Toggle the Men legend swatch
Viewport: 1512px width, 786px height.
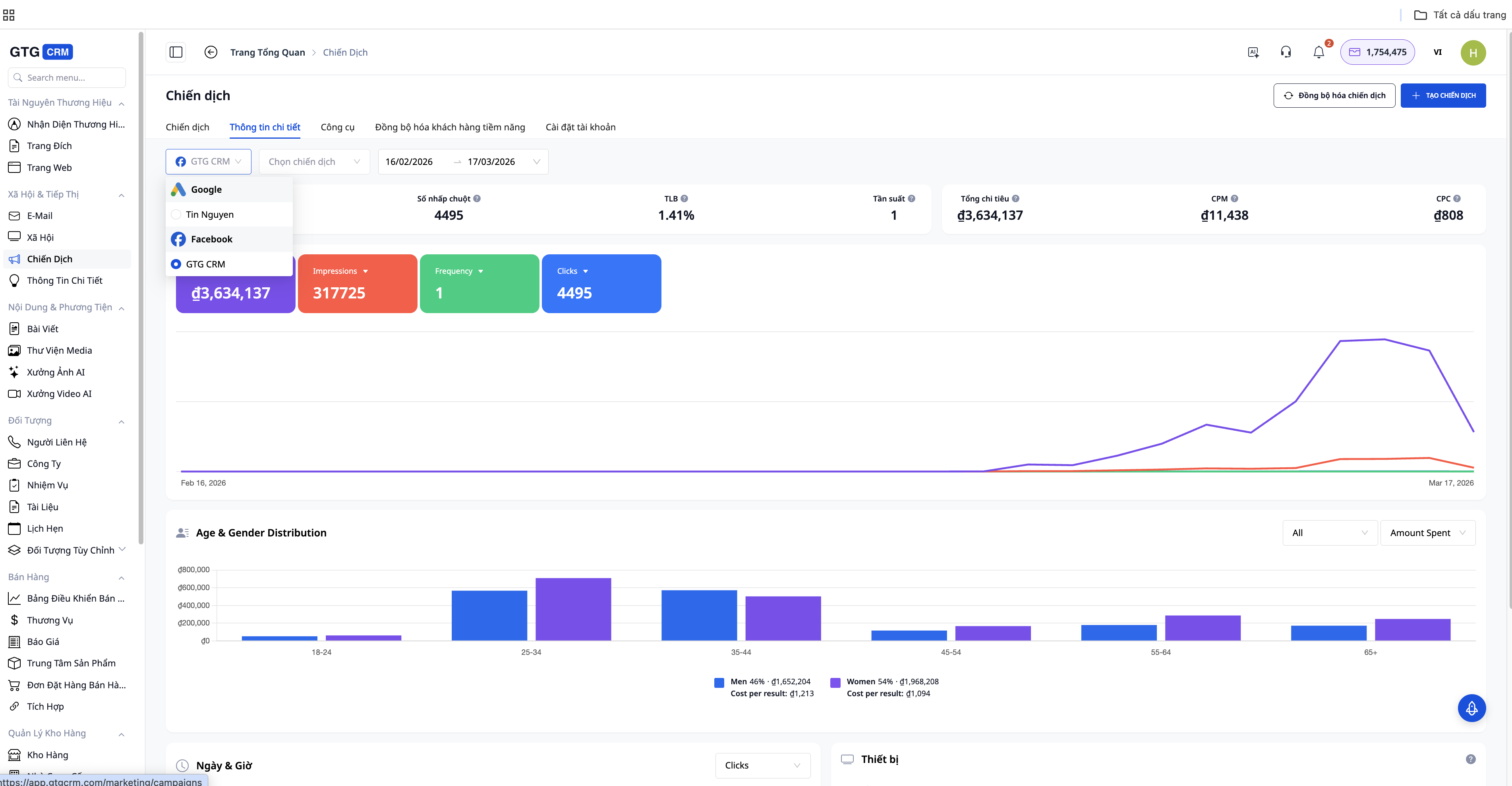718,682
